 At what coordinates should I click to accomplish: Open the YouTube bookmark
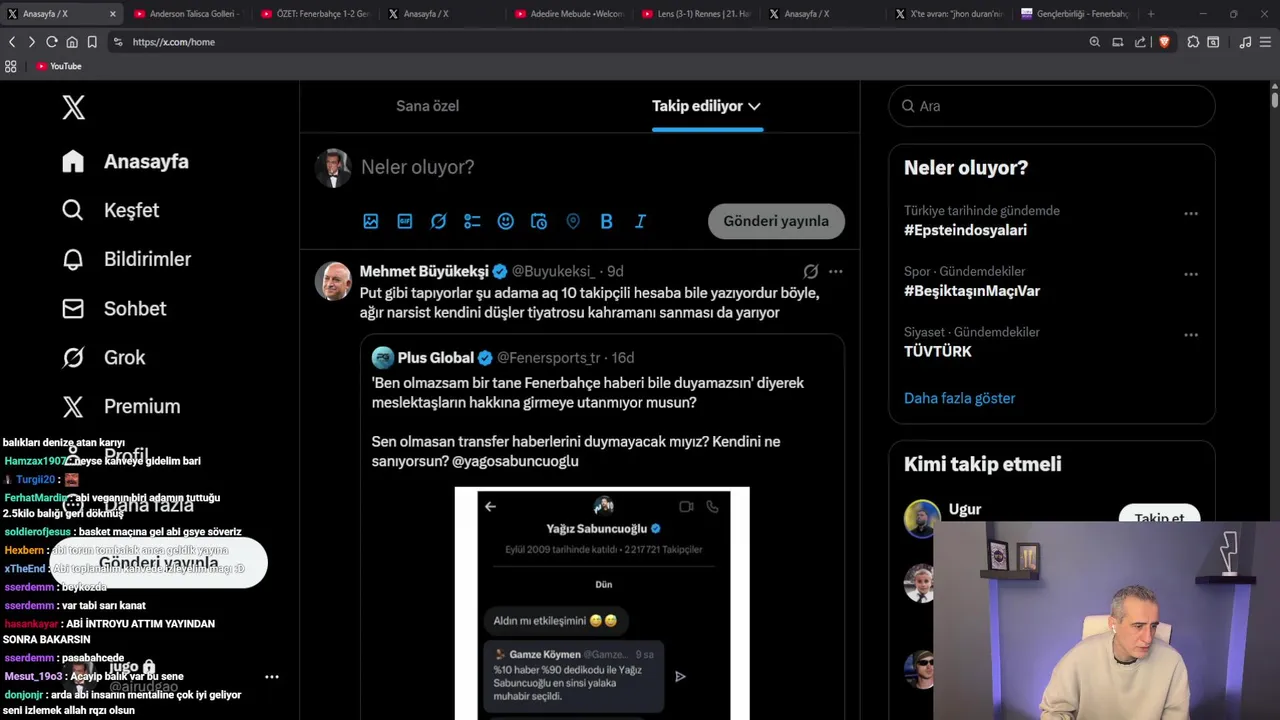tap(59, 66)
